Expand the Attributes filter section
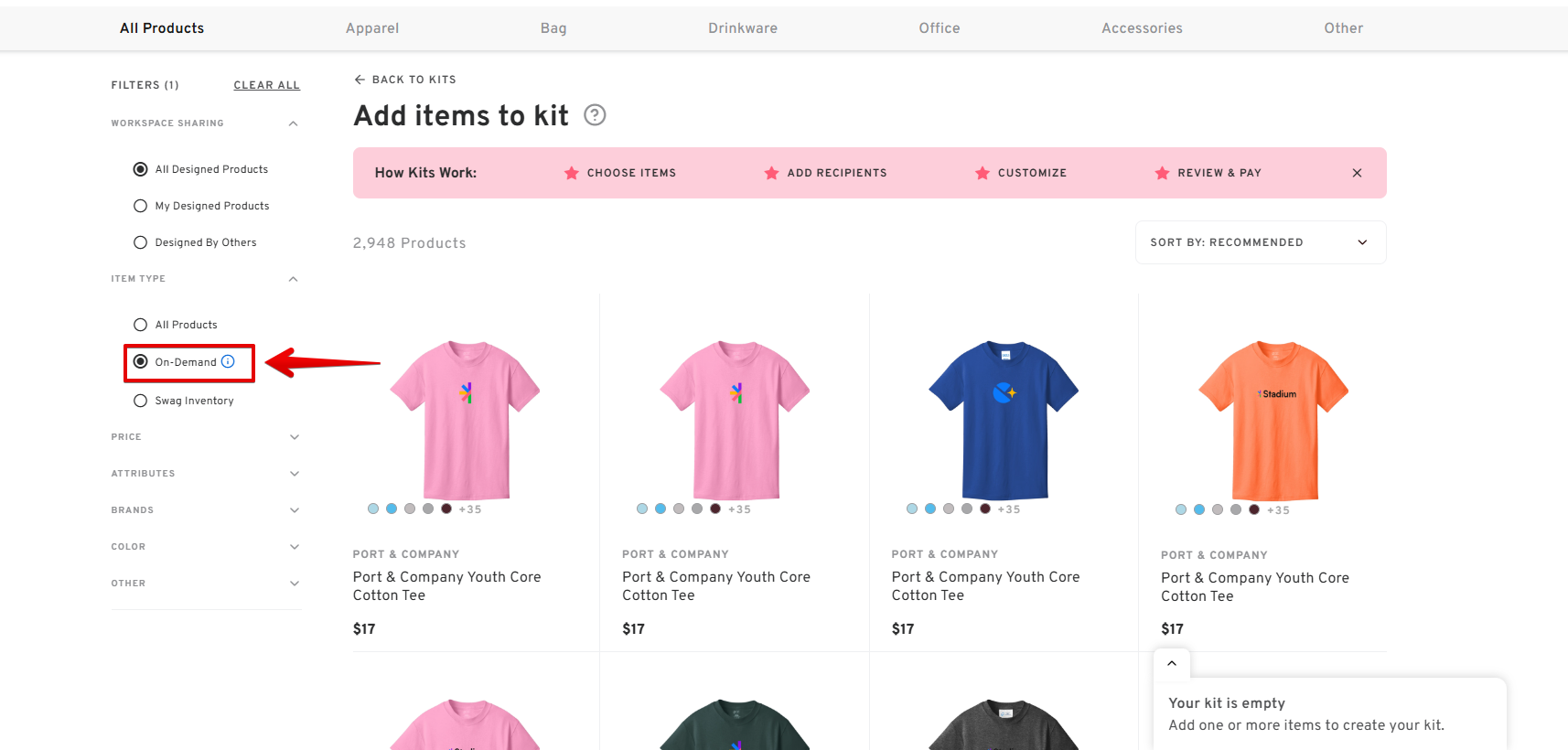The image size is (1568, 750). coord(295,474)
